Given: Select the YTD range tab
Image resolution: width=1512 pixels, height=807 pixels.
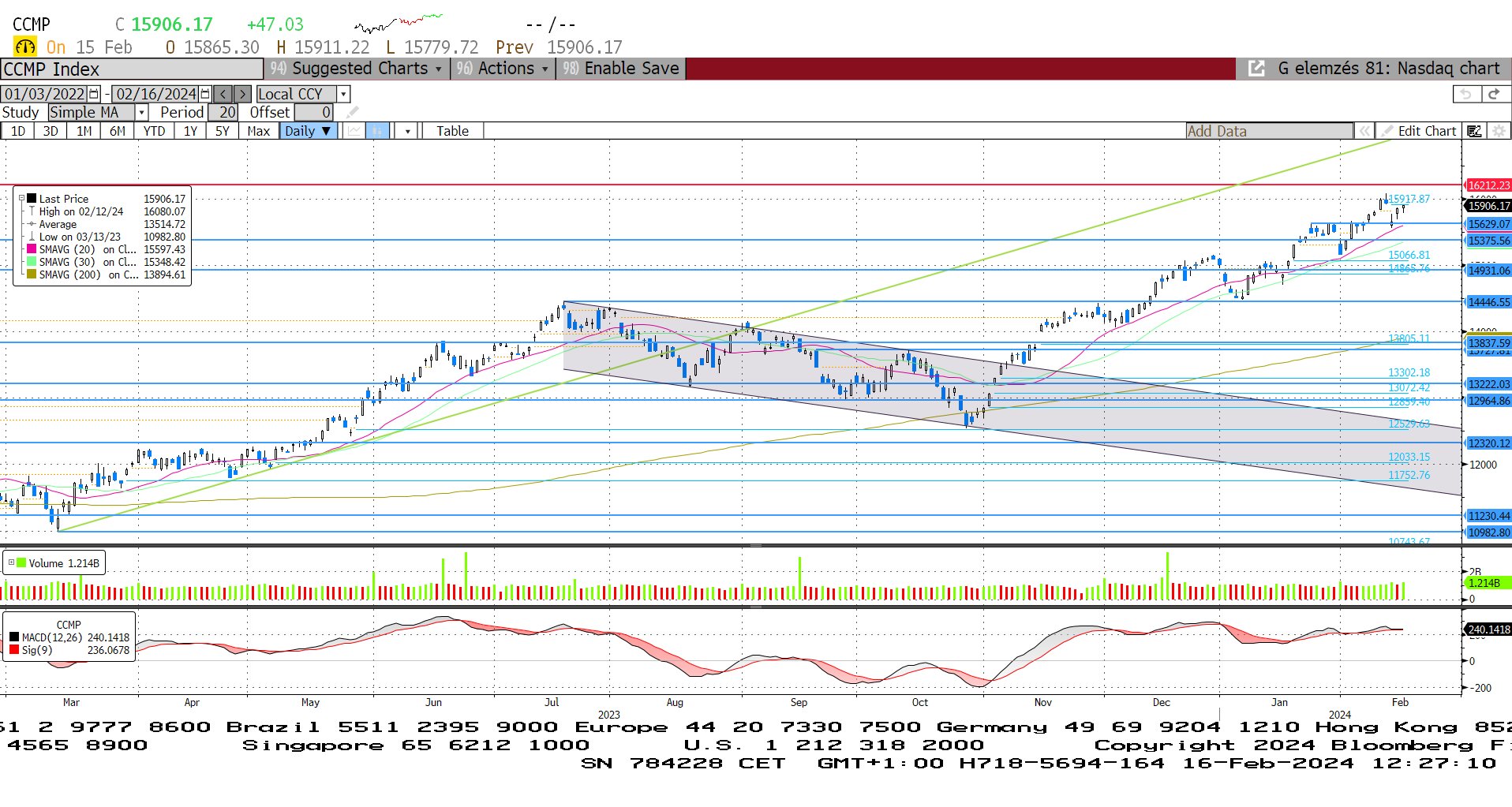Looking at the screenshot, I should [154, 131].
